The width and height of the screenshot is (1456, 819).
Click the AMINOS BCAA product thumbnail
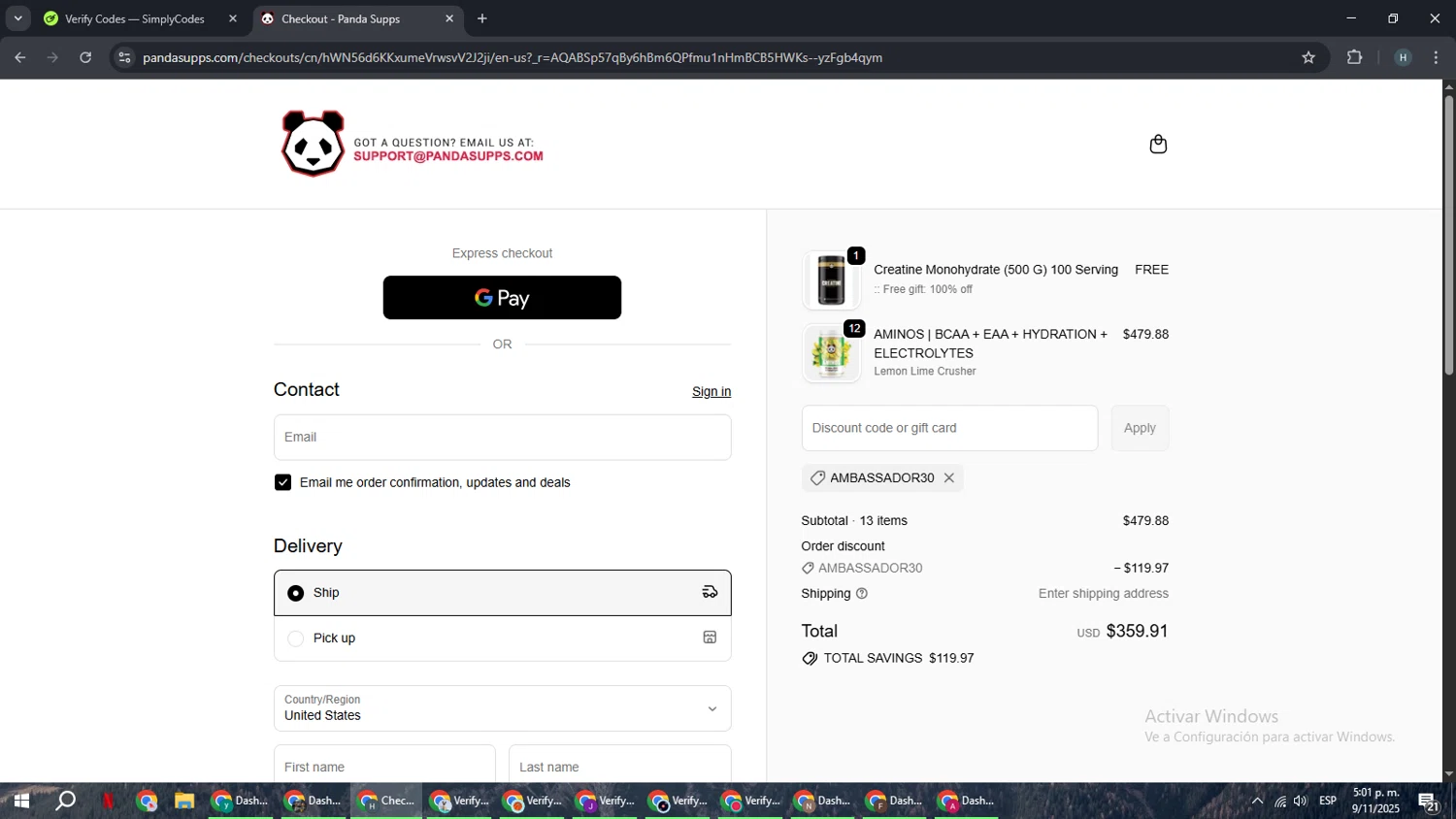tap(831, 352)
